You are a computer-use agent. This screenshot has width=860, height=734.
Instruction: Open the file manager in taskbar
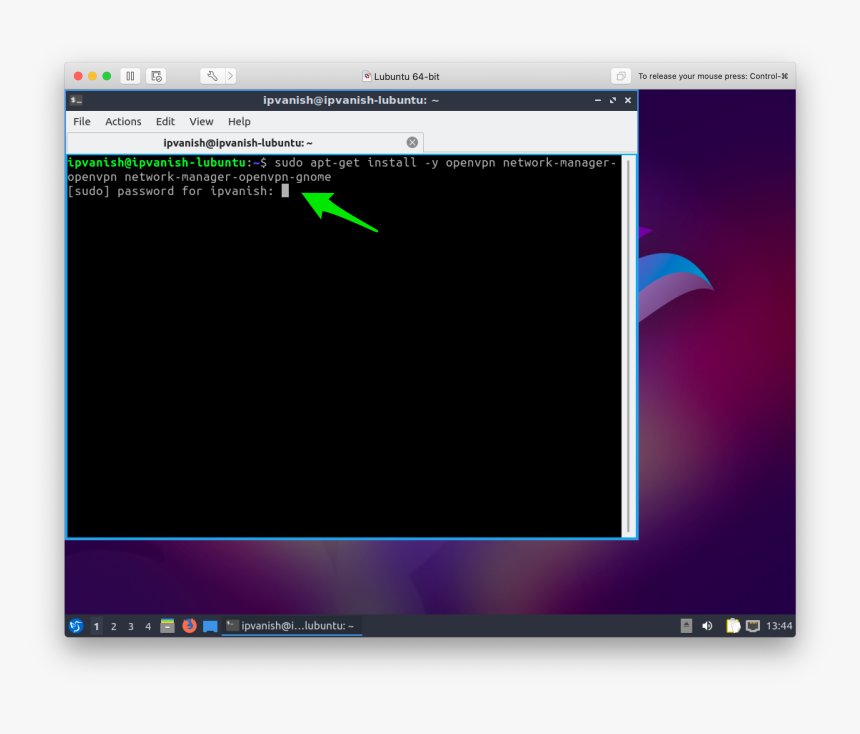(167, 626)
